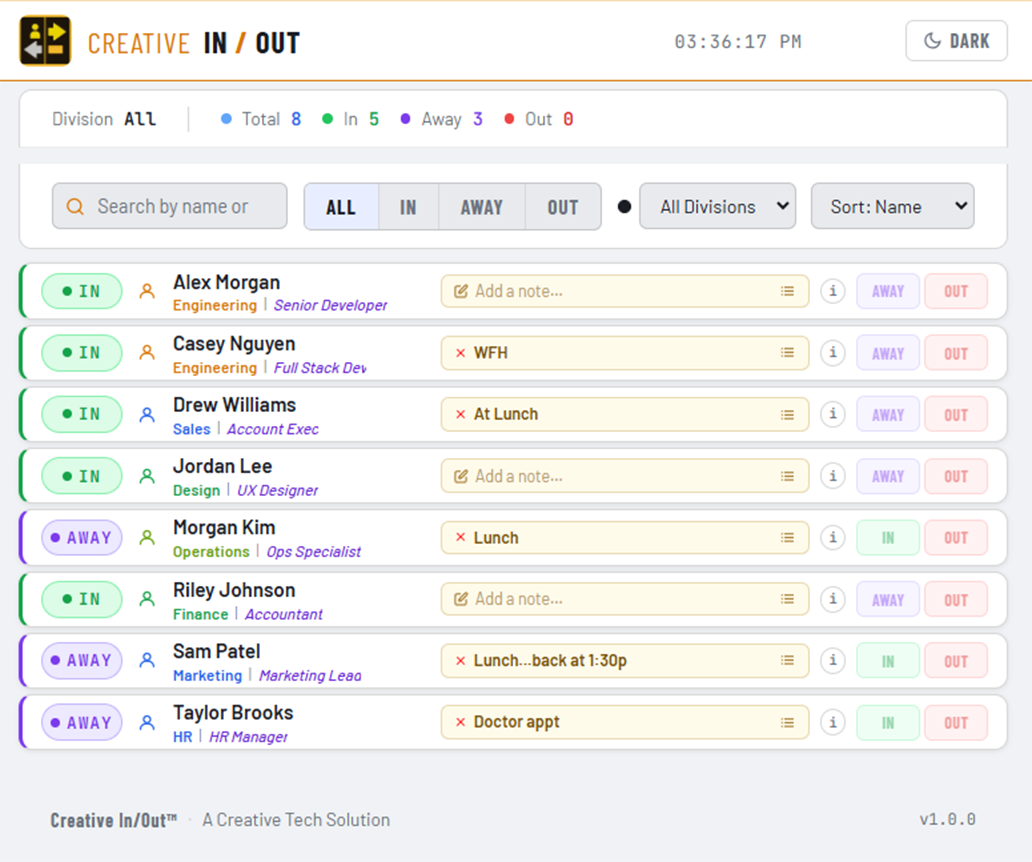The height and width of the screenshot is (862, 1032).
Task: Focus the search by name field
Action: point(170,206)
